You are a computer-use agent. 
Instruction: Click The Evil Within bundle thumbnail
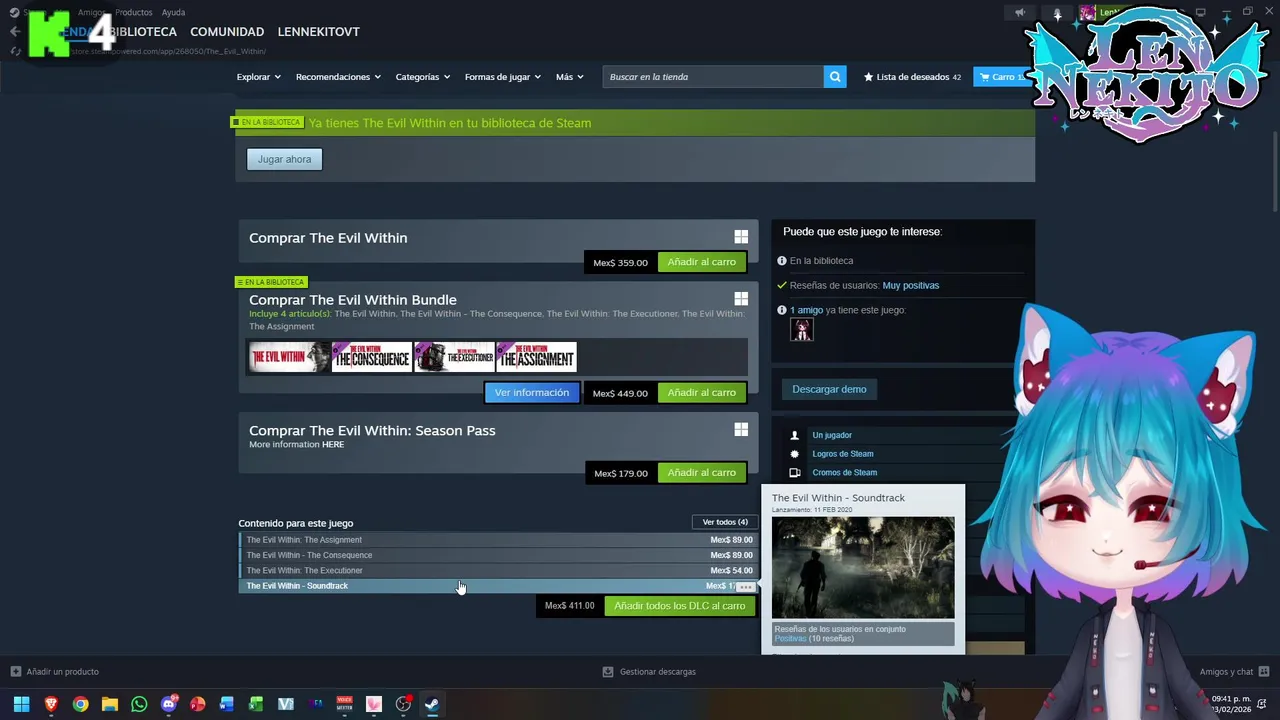pos(289,357)
